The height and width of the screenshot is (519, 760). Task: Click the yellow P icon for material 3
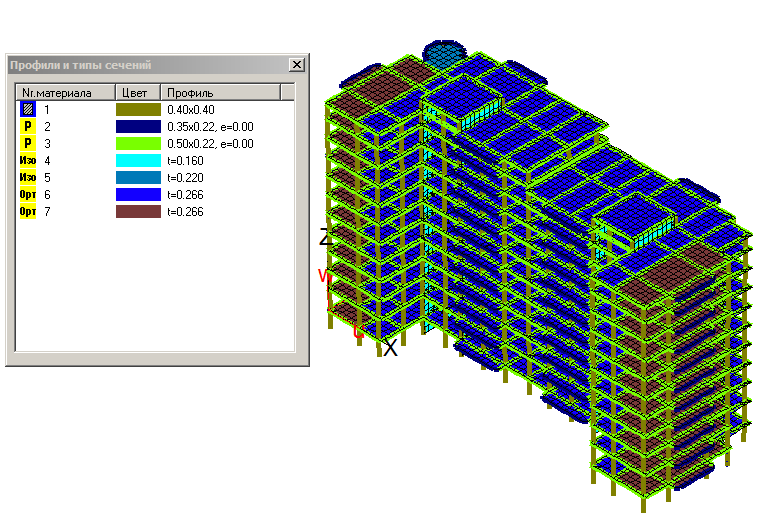pos(28,143)
